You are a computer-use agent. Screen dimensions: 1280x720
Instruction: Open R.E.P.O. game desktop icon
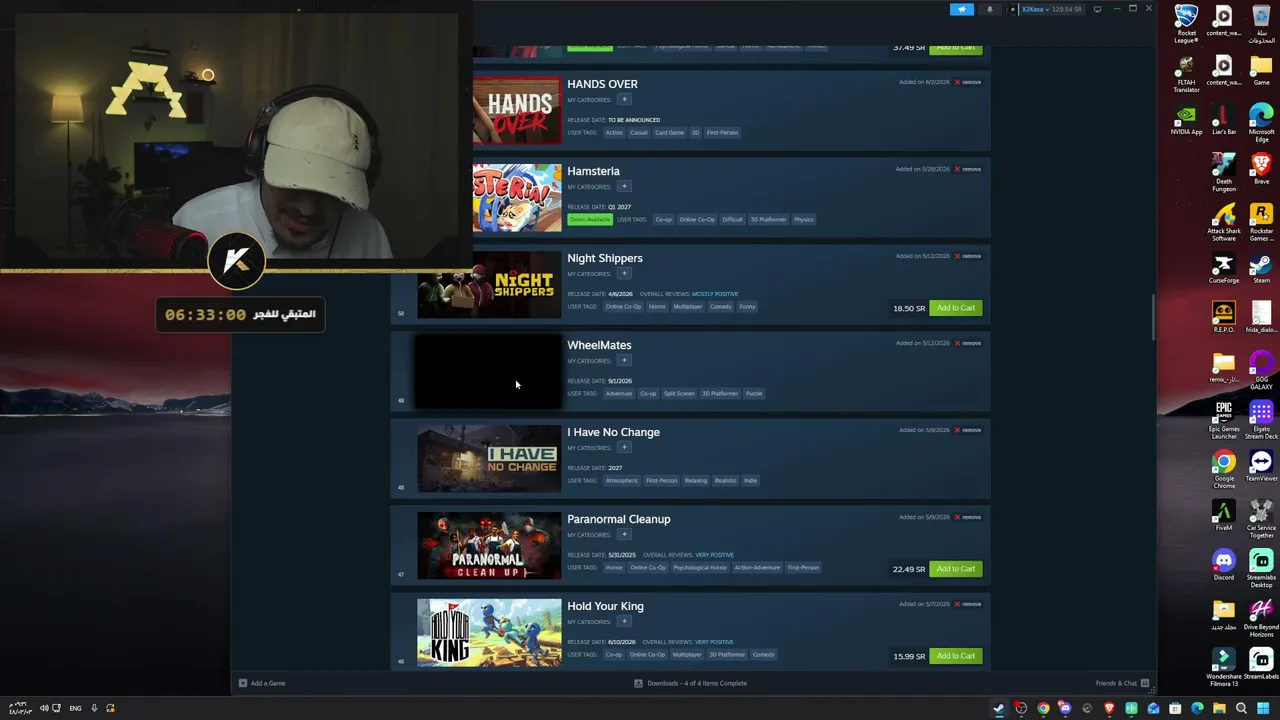pos(1224,317)
